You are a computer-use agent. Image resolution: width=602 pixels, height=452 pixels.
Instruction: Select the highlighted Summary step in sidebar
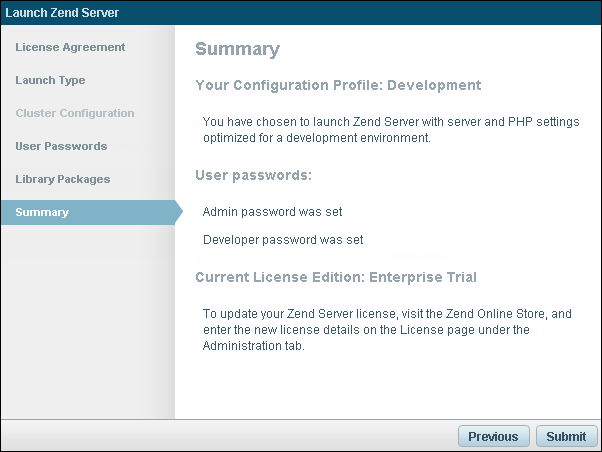click(42, 212)
